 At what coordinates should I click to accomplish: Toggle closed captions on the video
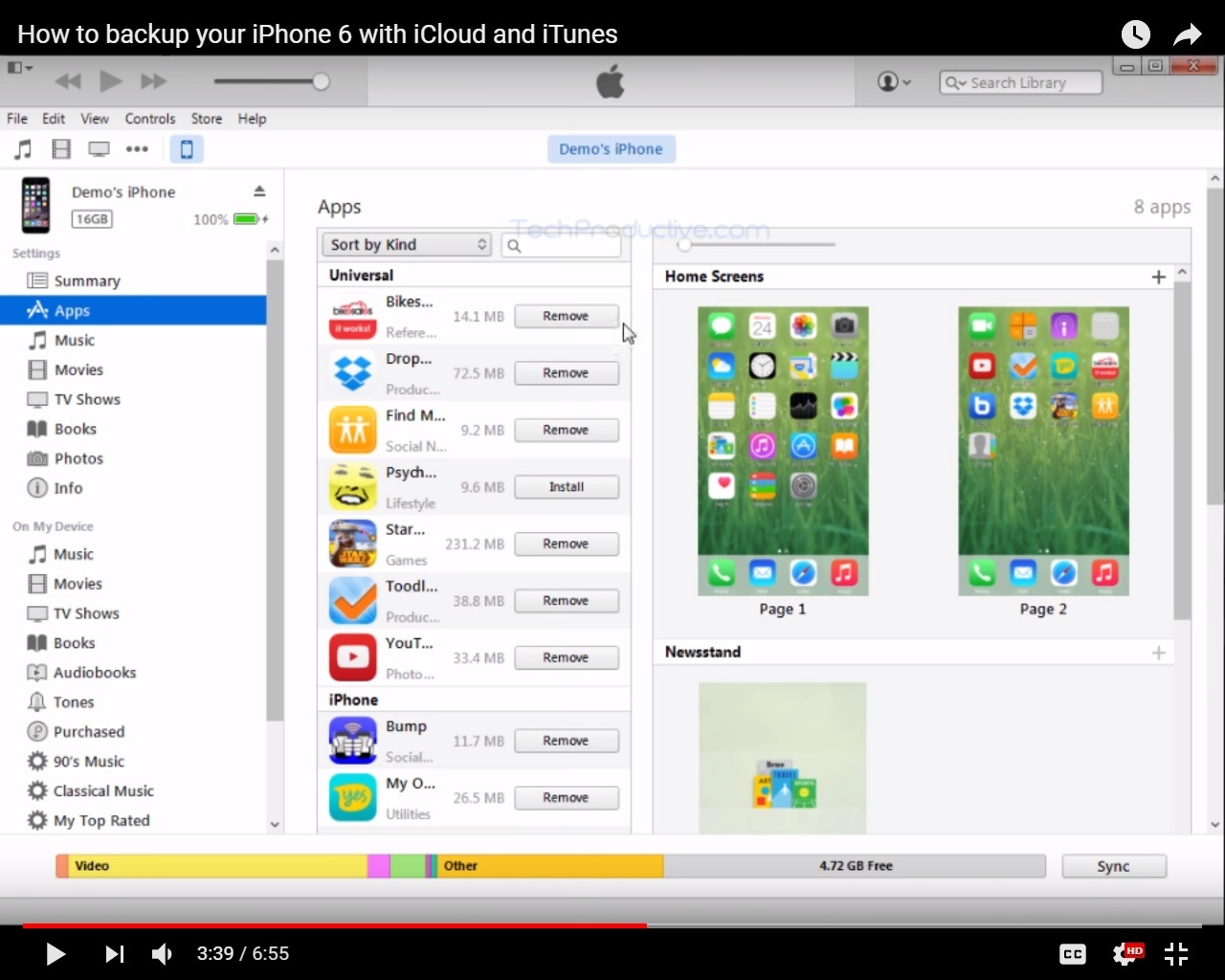pos(1072,953)
